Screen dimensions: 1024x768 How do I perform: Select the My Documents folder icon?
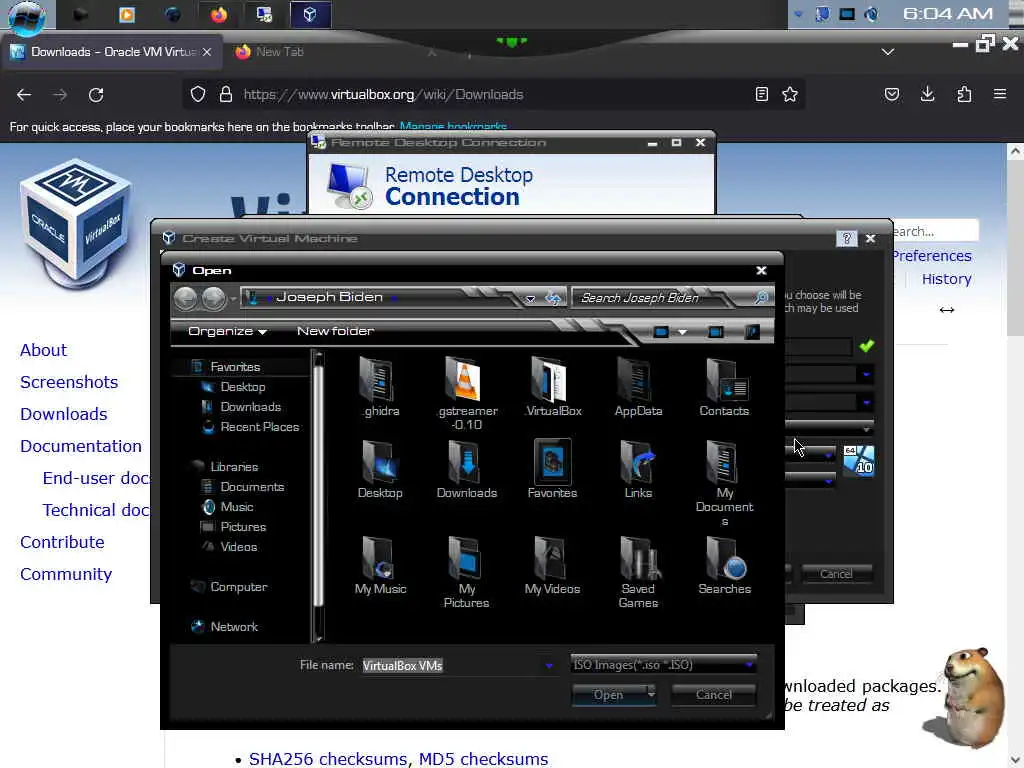(x=724, y=483)
